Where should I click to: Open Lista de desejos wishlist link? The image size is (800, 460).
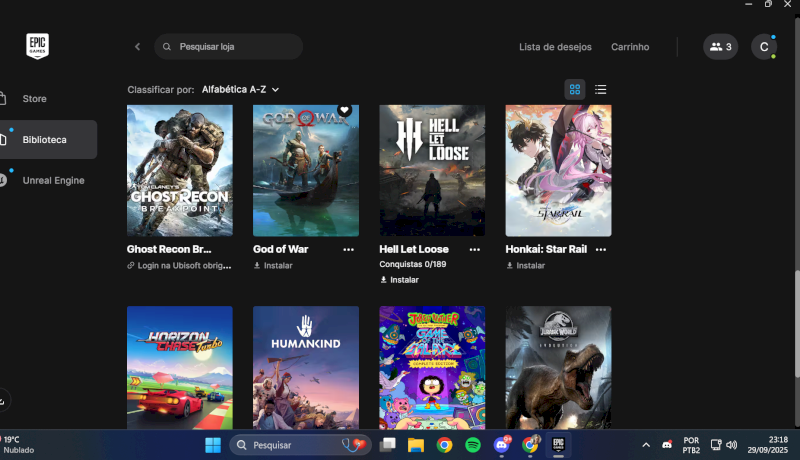555,47
